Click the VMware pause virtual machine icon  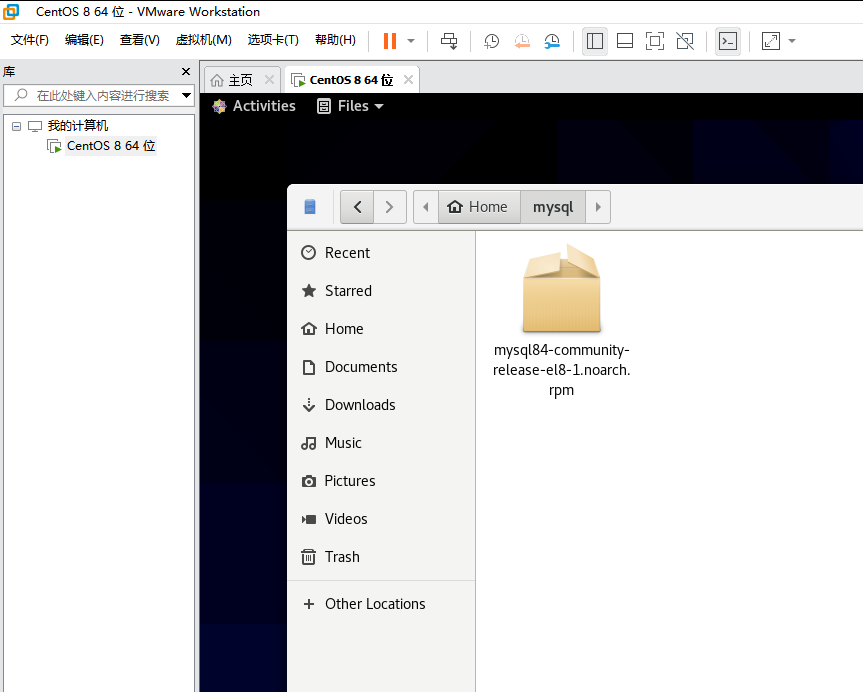coord(390,41)
